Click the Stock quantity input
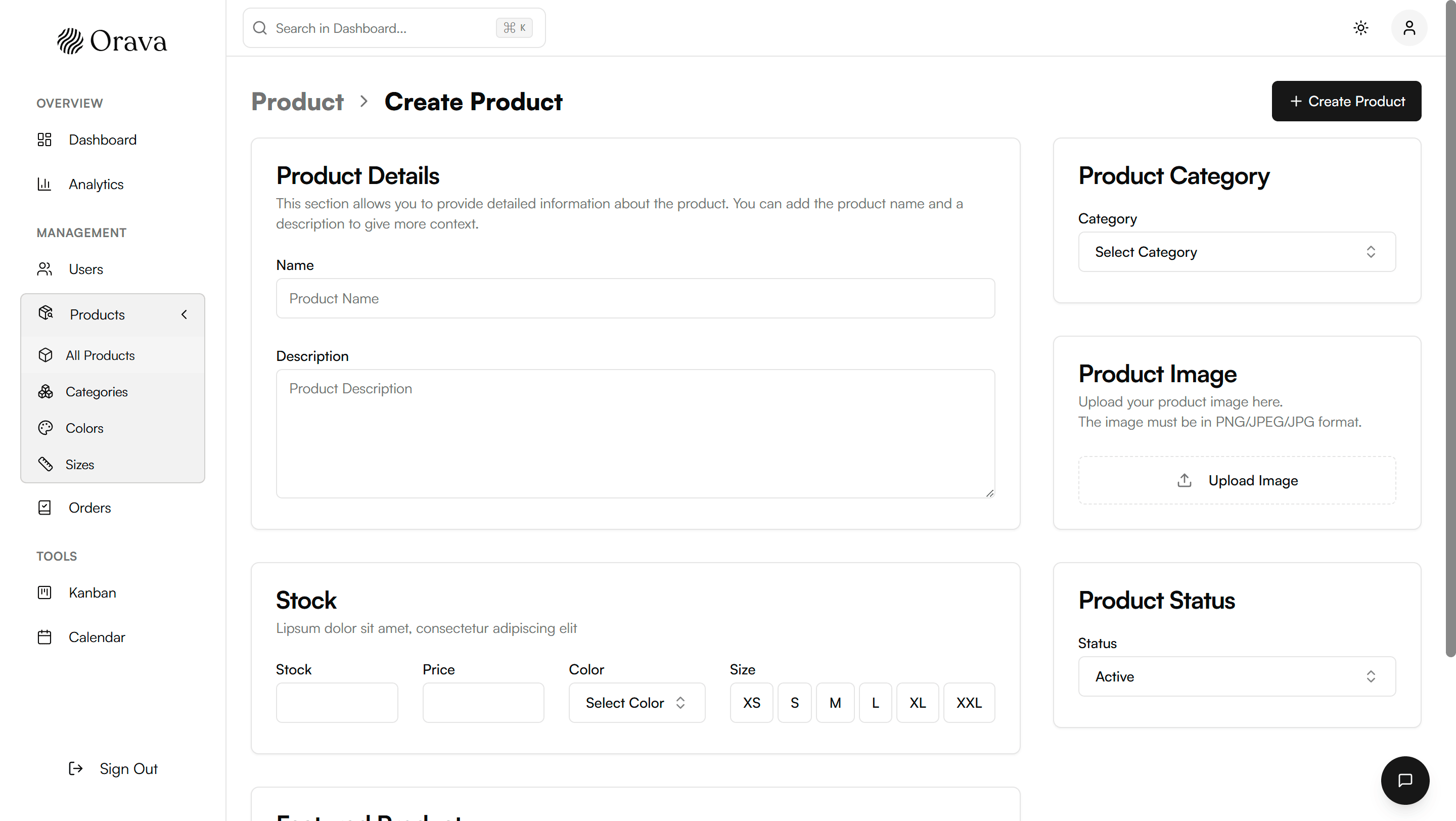 [337, 702]
